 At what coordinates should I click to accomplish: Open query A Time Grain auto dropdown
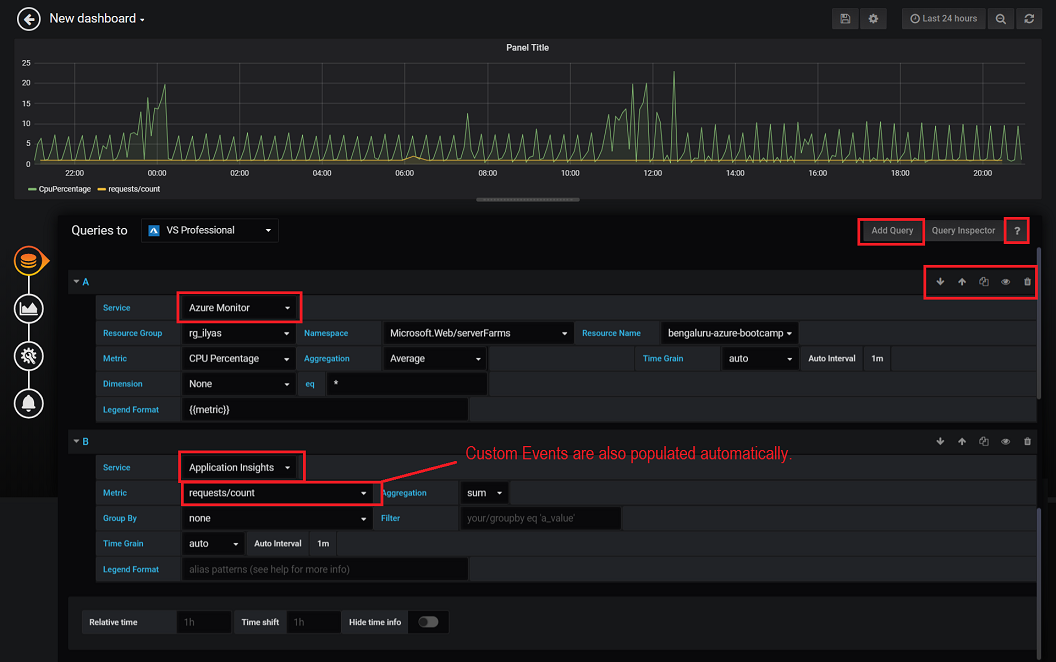click(760, 358)
